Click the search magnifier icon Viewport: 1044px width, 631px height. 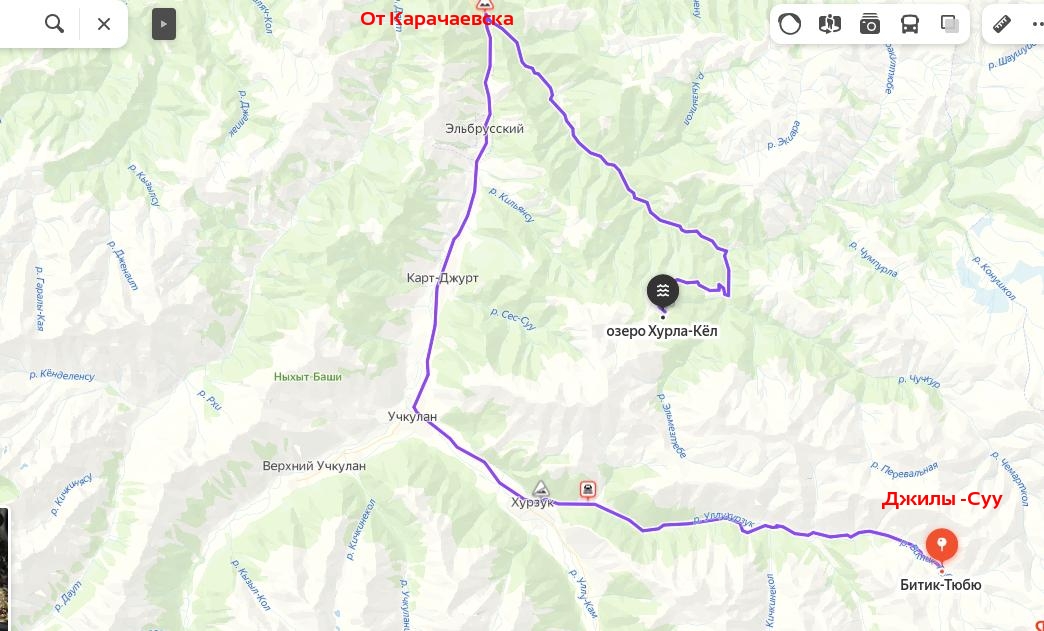point(55,24)
